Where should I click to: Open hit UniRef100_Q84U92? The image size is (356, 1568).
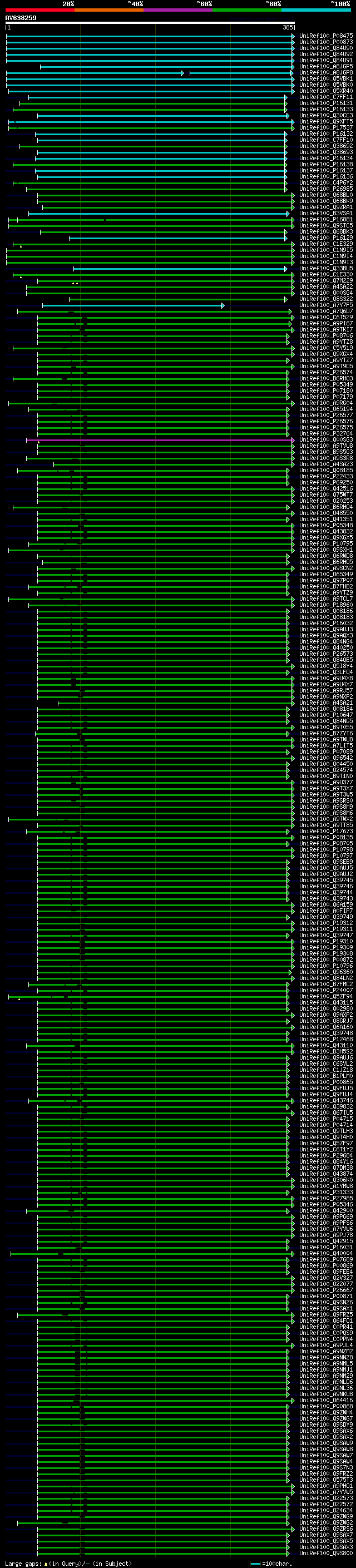[325, 54]
